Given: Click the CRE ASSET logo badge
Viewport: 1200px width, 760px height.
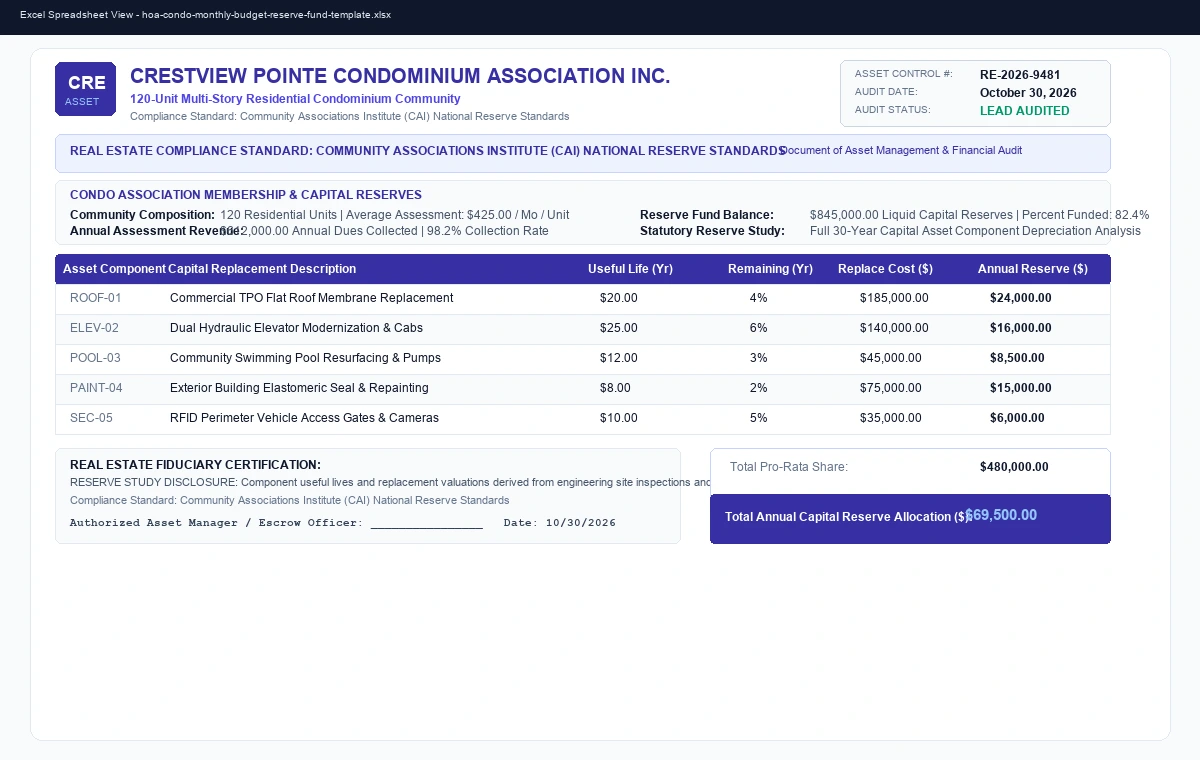Looking at the screenshot, I should (x=85, y=89).
